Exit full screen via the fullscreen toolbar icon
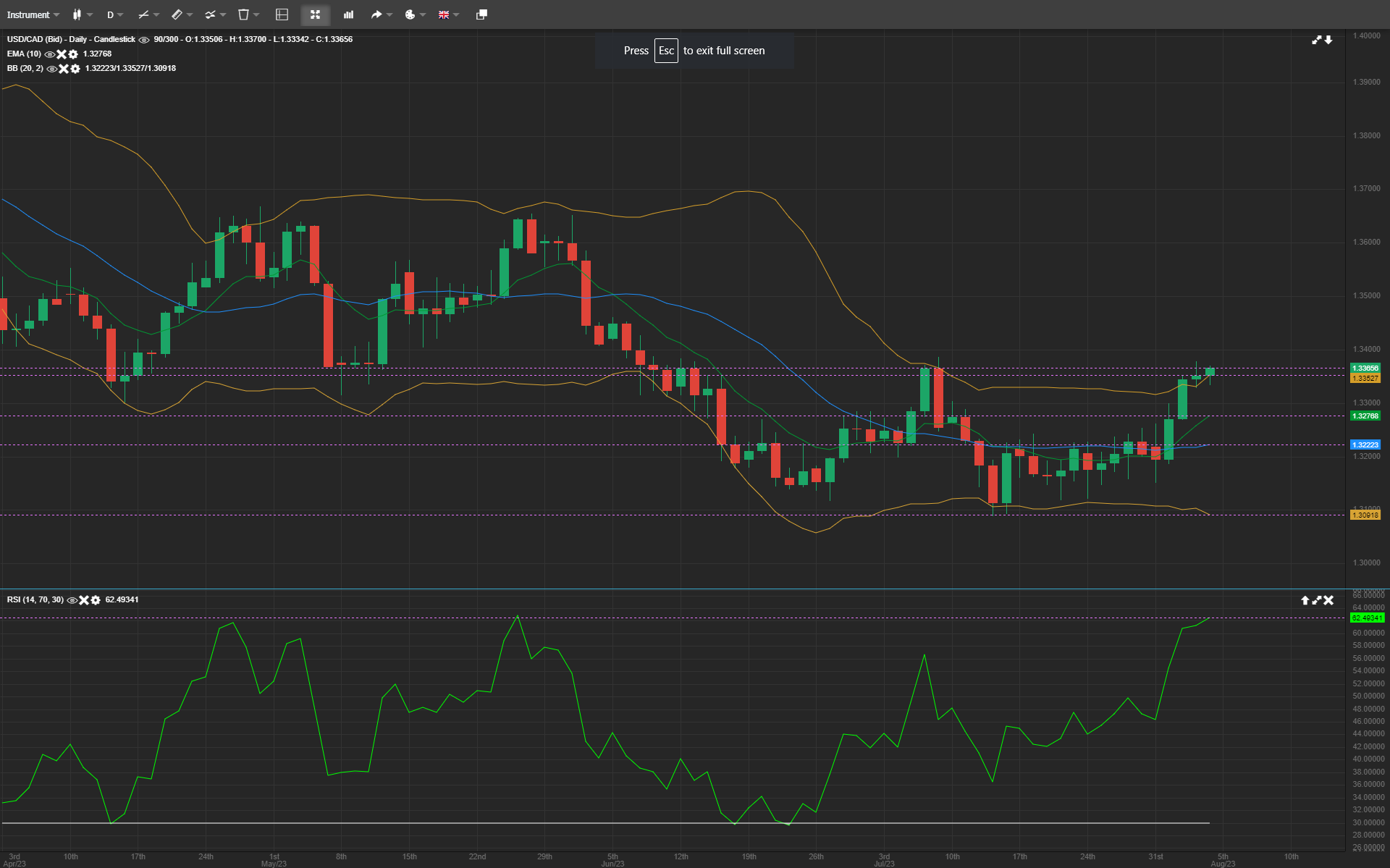This screenshot has width=1390, height=868. tap(315, 14)
